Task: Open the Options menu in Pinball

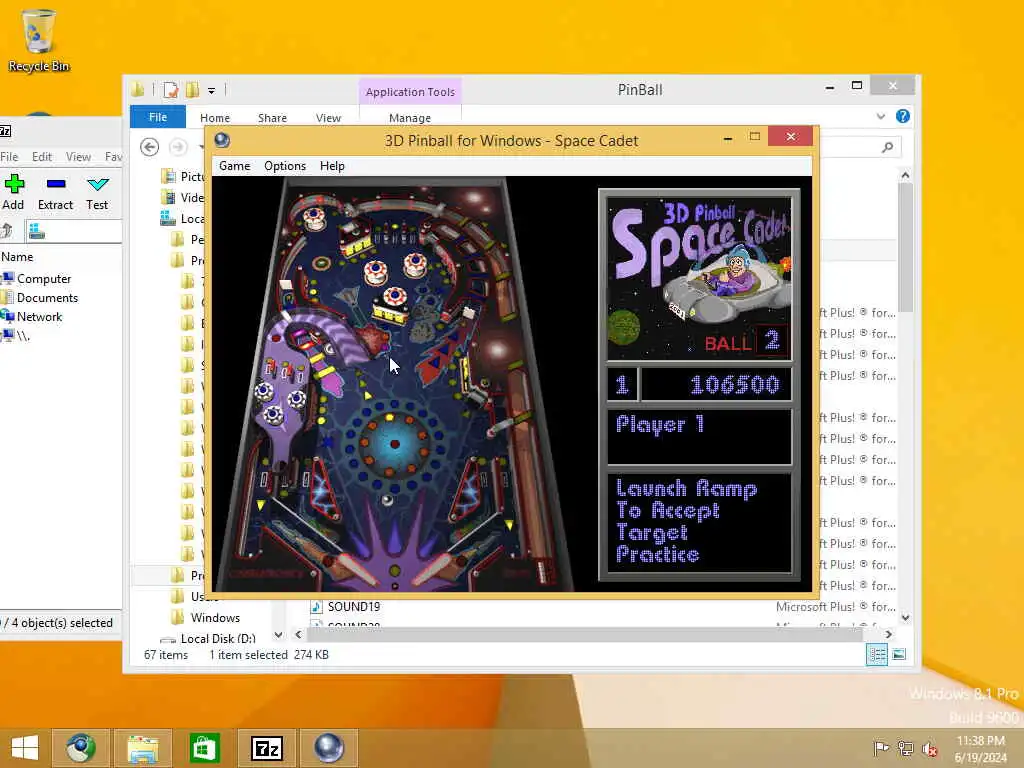Action: 285,166
